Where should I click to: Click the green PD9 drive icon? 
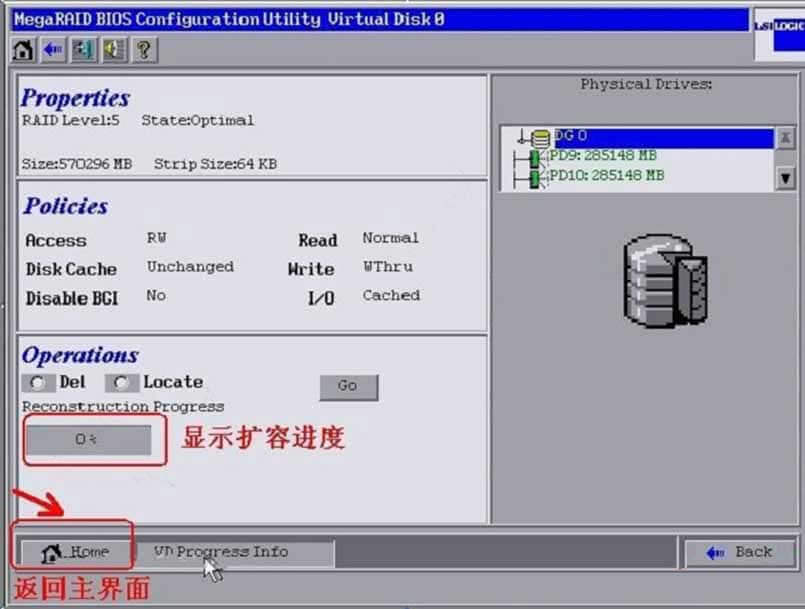click(535, 158)
